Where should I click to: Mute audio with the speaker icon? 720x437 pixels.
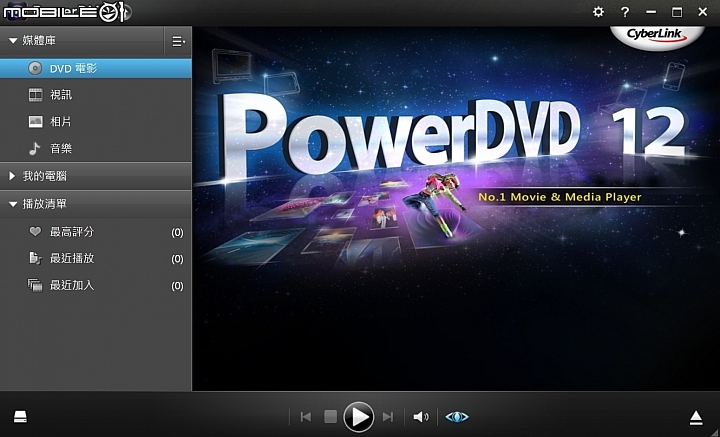(421, 417)
